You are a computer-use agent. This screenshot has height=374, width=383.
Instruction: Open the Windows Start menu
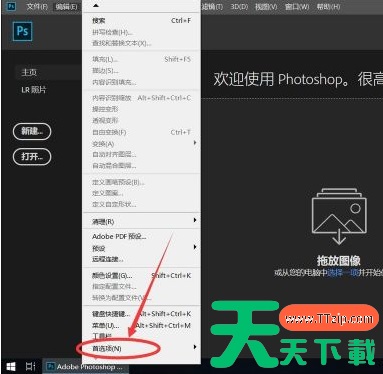11,367
